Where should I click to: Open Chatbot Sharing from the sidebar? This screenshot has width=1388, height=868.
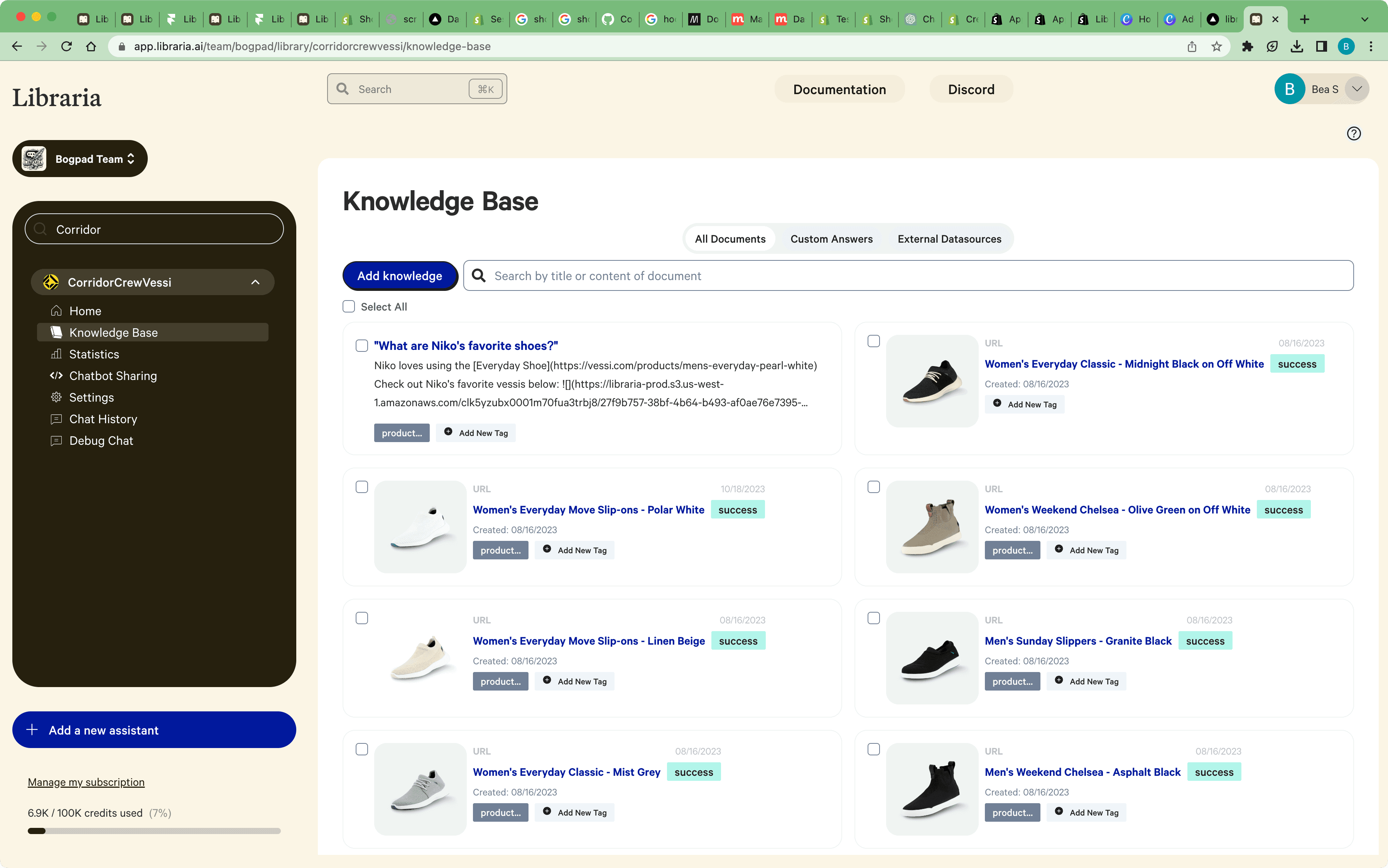pyautogui.click(x=113, y=375)
